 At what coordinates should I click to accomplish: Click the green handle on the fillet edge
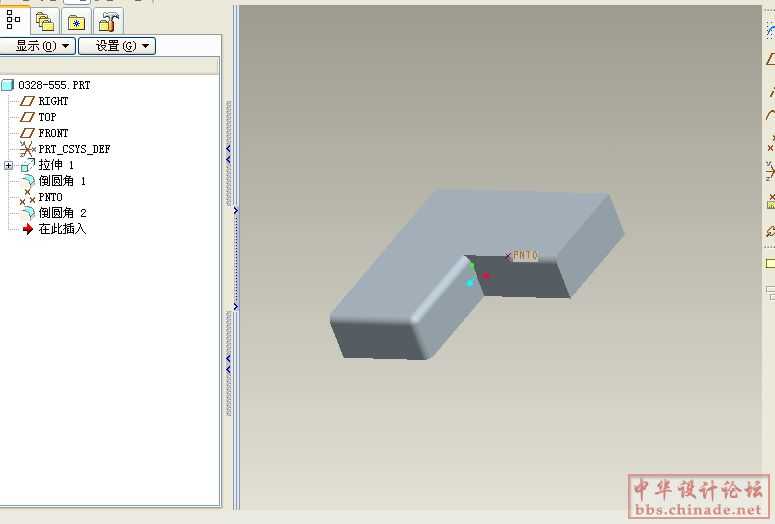[472, 266]
